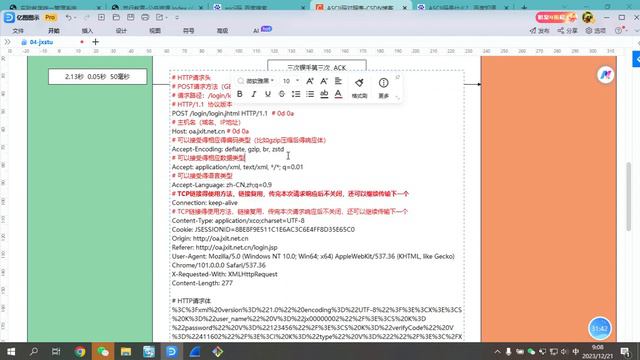Expand the blue right-side panel handle
The height and width of the screenshot is (360, 640).
click(x=636, y=59)
